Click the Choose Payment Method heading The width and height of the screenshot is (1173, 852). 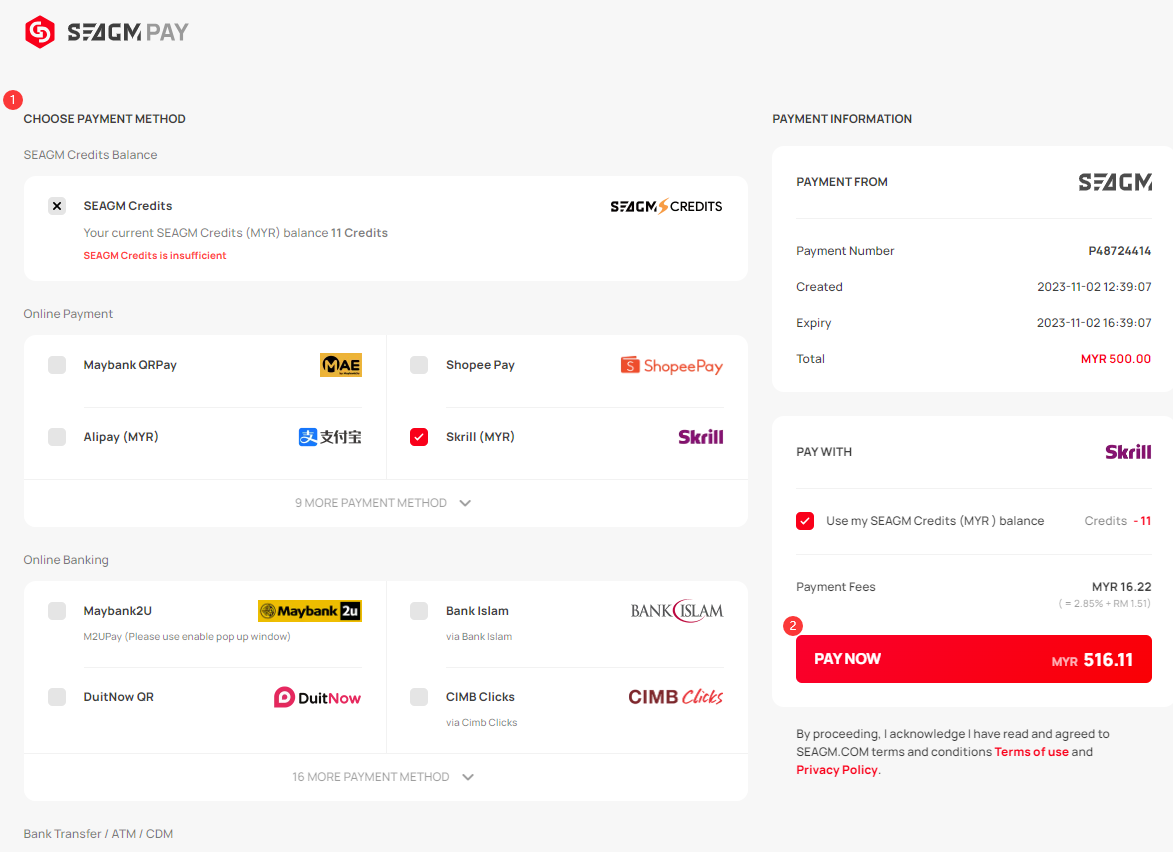pyautogui.click(x=105, y=119)
